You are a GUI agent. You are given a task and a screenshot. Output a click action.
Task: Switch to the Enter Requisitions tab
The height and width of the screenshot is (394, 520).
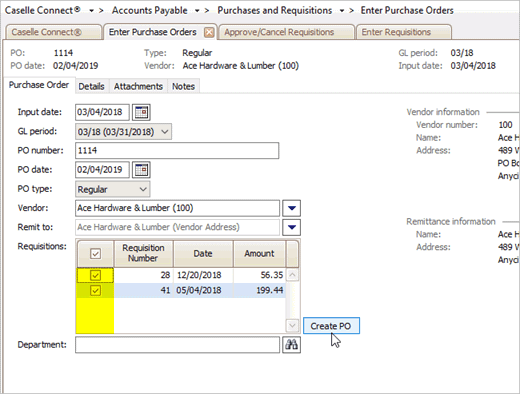[x=404, y=32]
